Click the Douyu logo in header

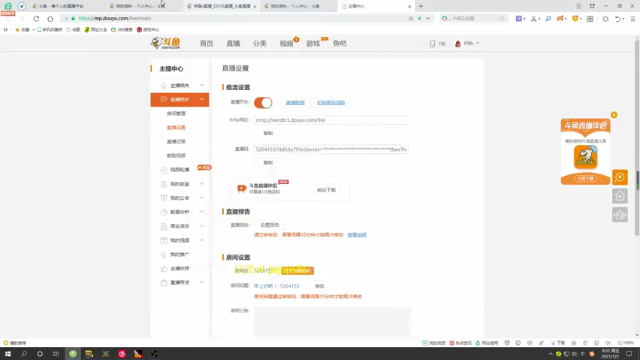coord(165,43)
